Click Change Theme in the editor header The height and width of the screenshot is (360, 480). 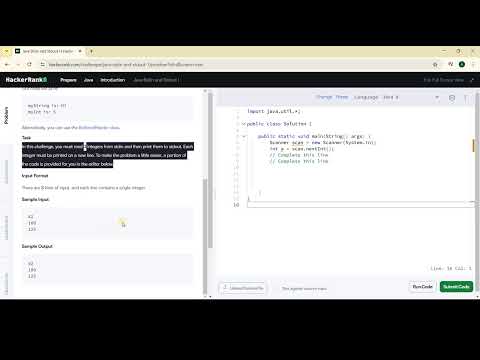click(332, 97)
